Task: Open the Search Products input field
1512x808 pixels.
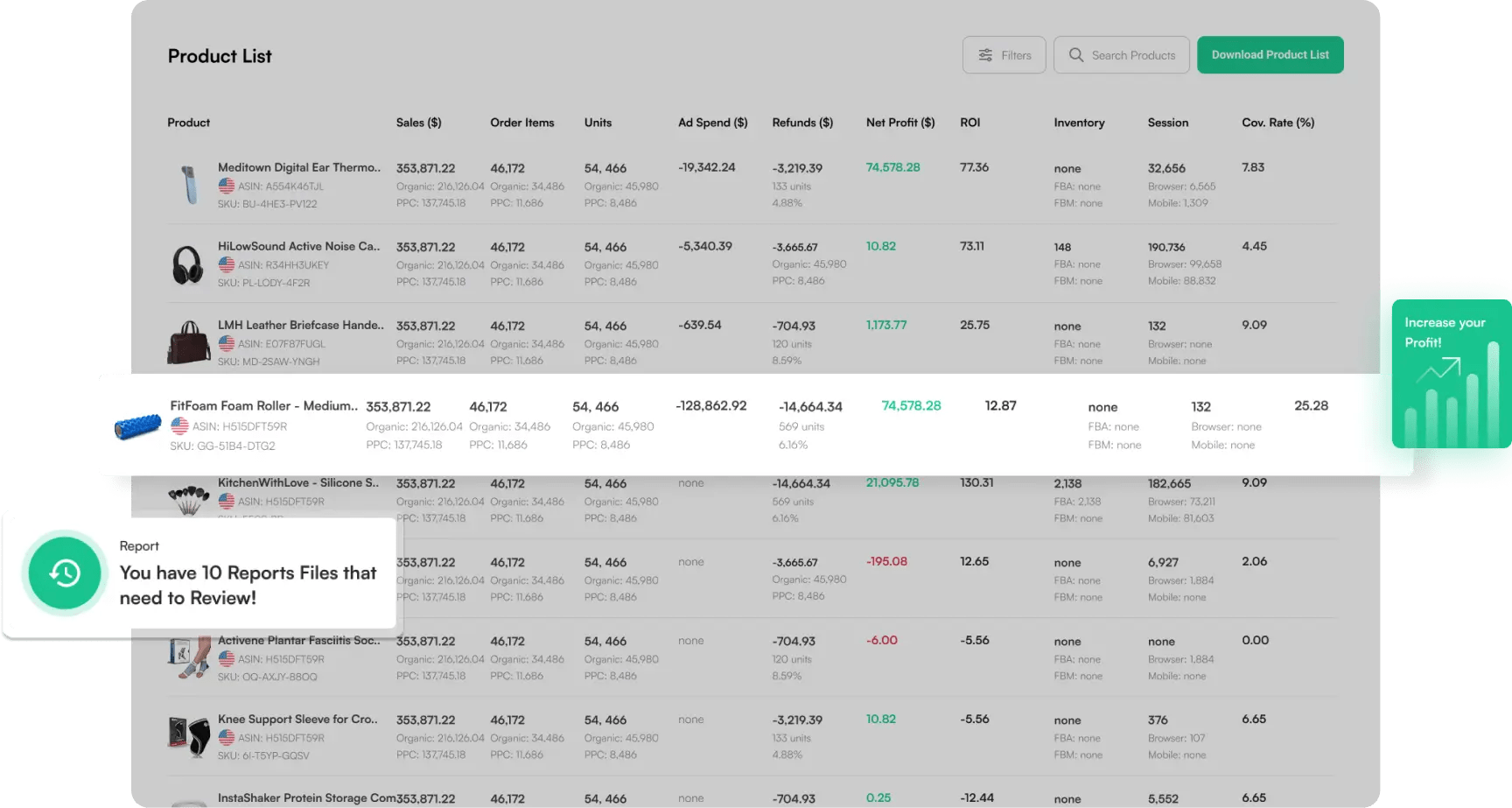Action: 1133,54
